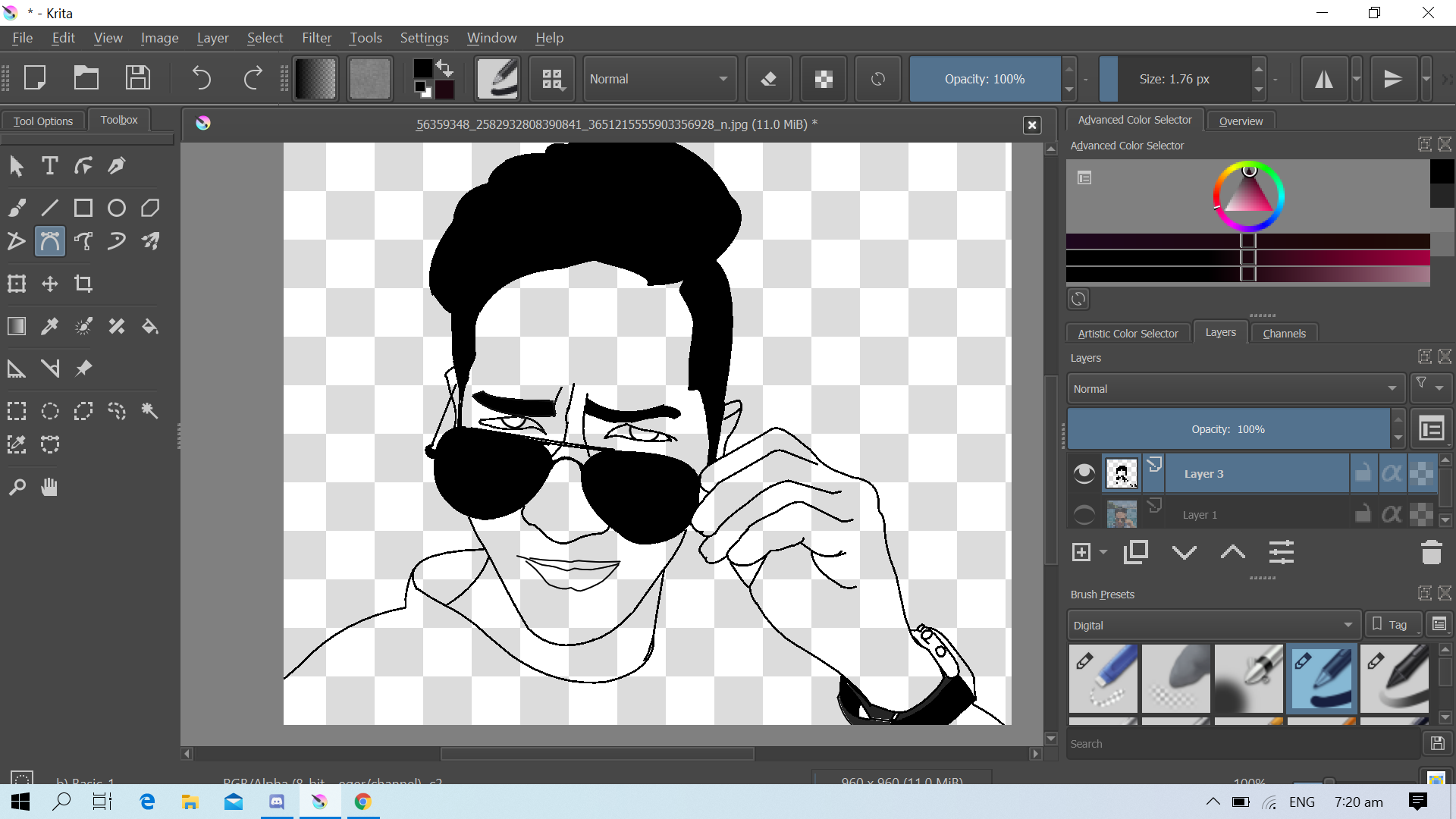The image size is (1456, 819).
Task: Select the blue ink pen brush preset
Action: point(1321,678)
